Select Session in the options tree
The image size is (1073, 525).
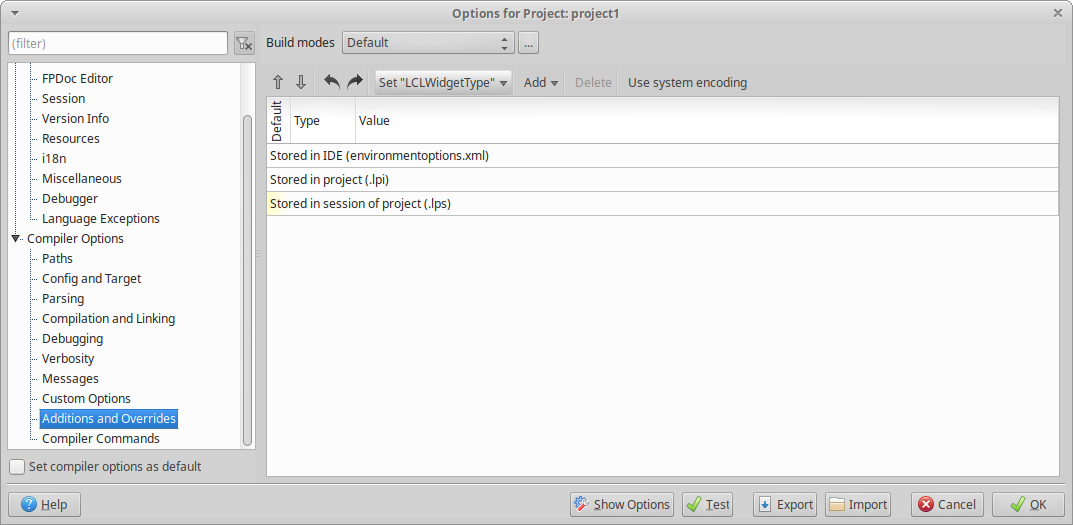click(64, 99)
